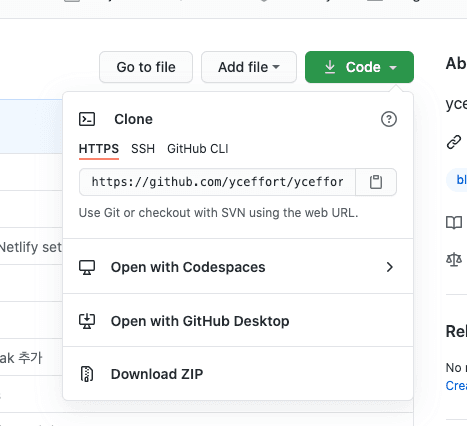Viewport: 467px width, 426px height.
Task: Open the Clone help question mark icon
Action: [x=389, y=119]
